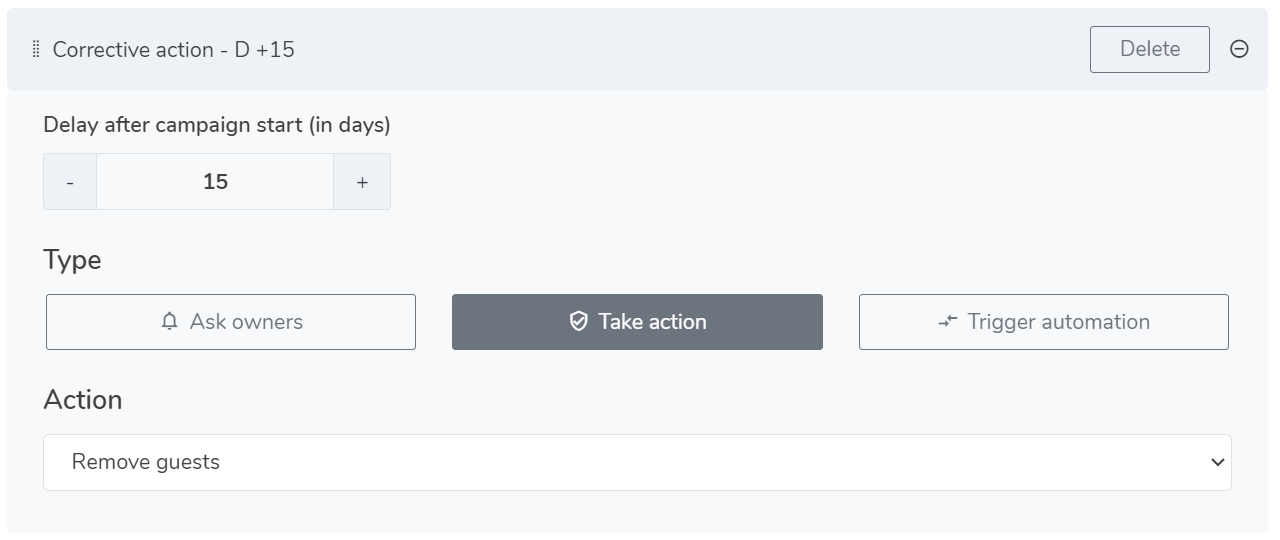Focus the delay field showing 15

[x=215, y=182]
